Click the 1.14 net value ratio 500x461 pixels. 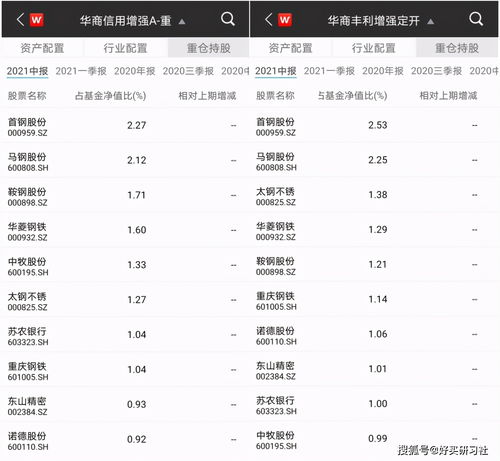378,299
